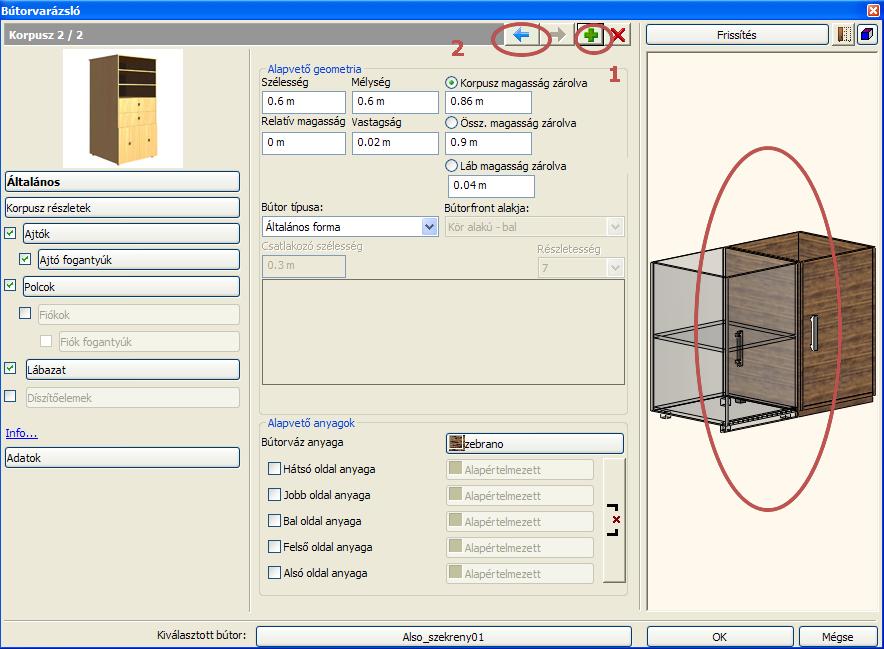The width and height of the screenshot is (884, 649).
Task: Toggle Ajtó fogantyúk checkbox
Action: tap(25, 259)
